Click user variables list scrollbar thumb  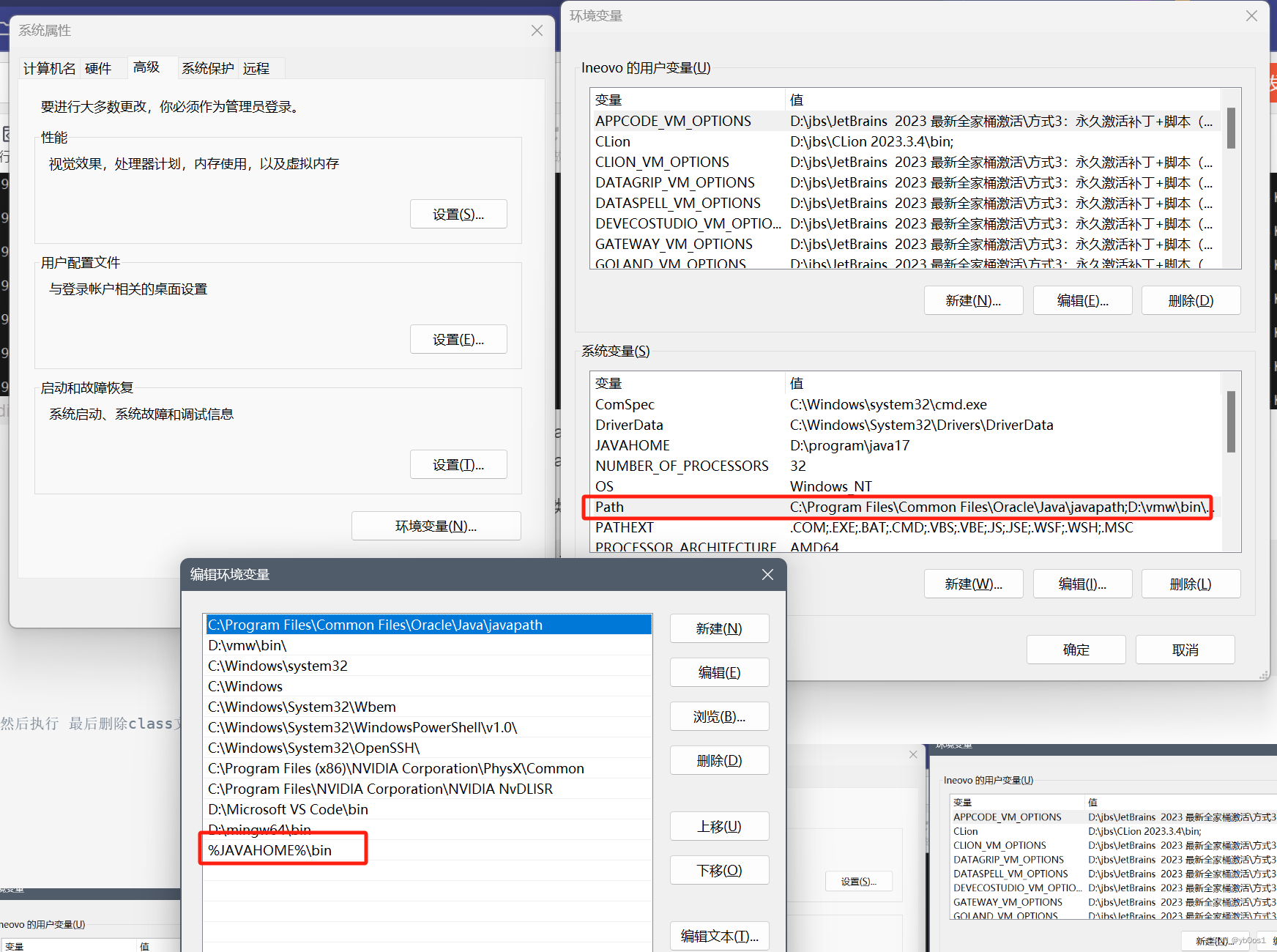pyautogui.click(x=1231, y=128)
